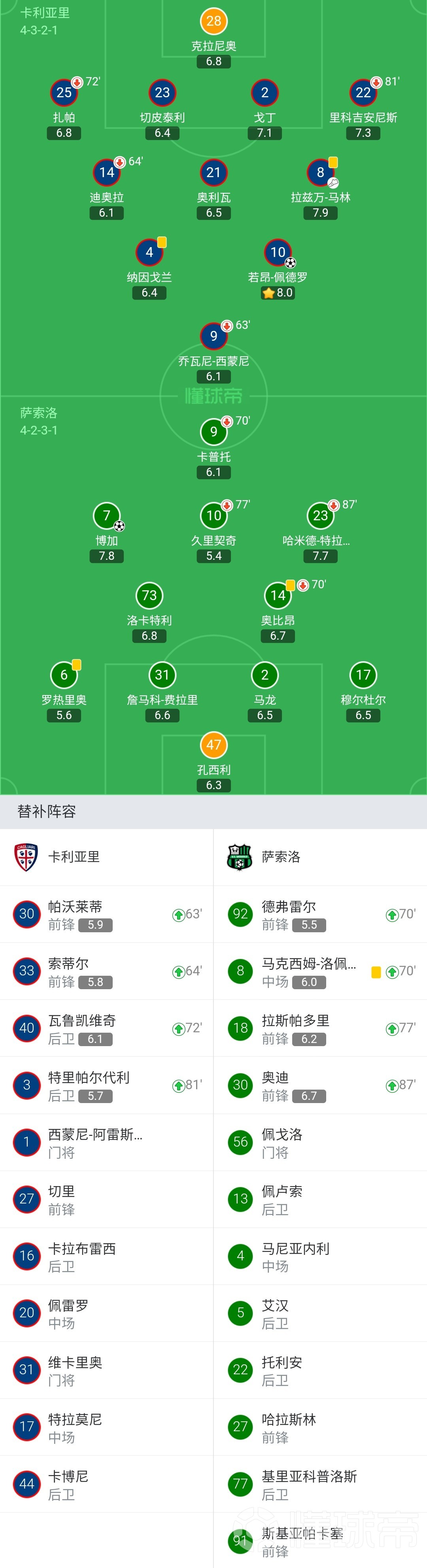Open 瓦鲁凯维奇 substitute row

click(x=107, y=1029)
